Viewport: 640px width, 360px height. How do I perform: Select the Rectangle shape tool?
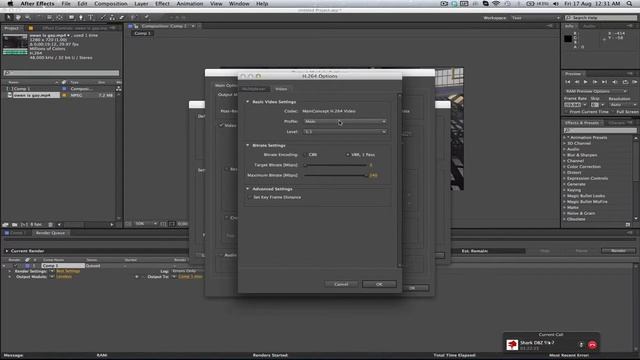click(71, 18)
